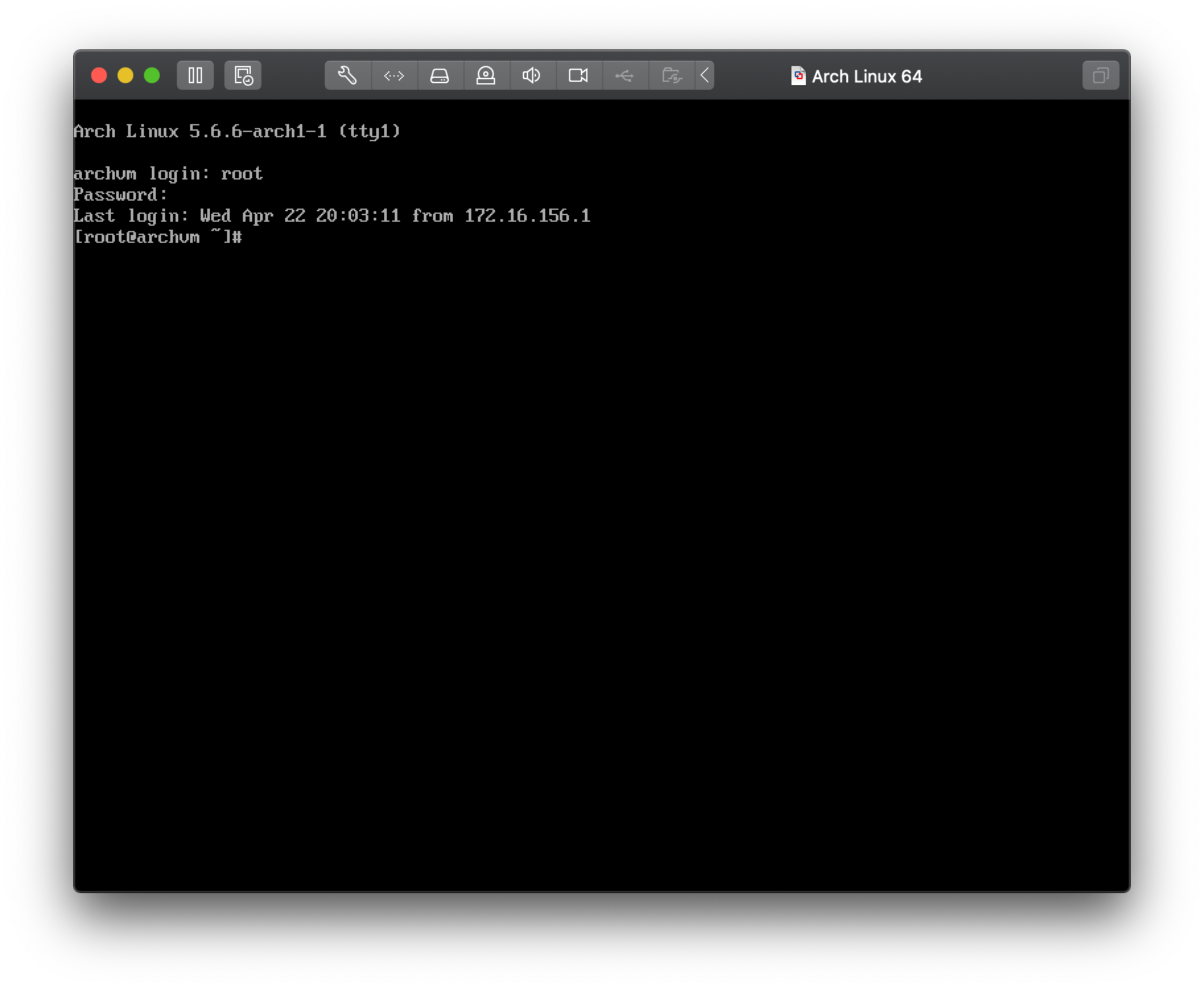Enter full screen with green button
This screenshot has height=990, width=1204.
click(x=152, y=75)
